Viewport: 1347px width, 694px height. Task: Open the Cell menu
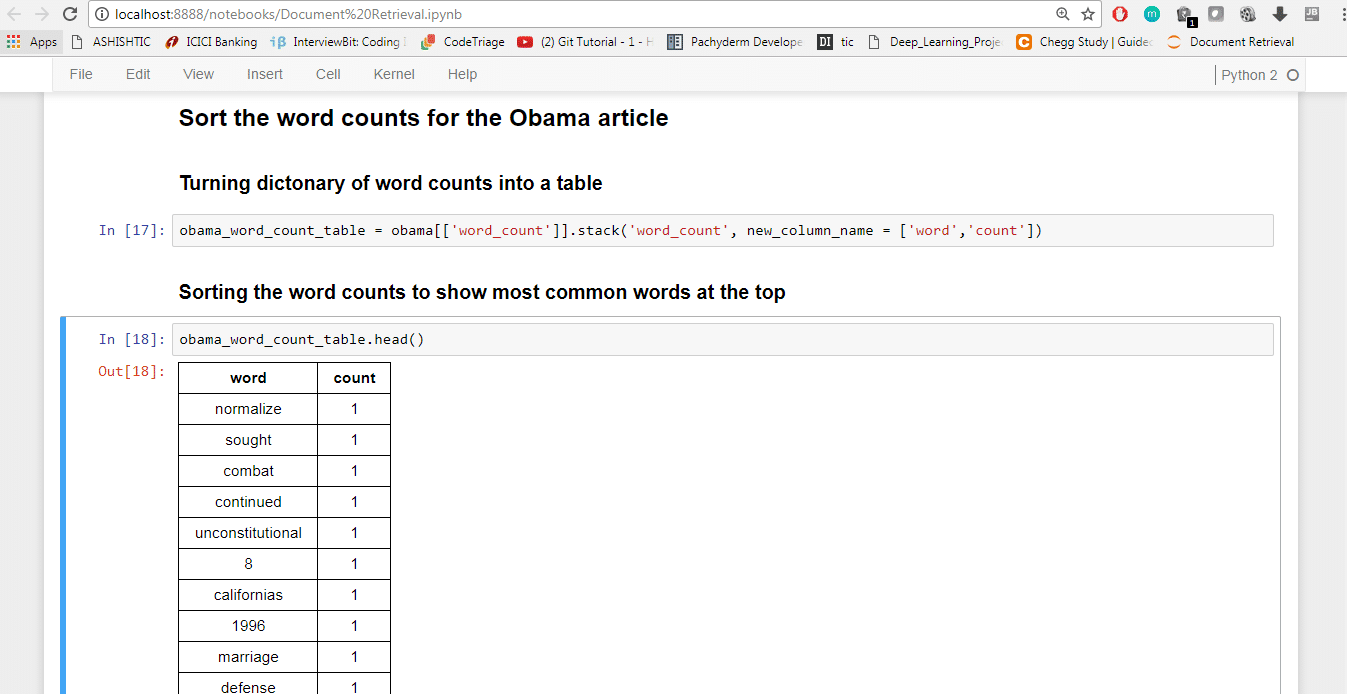[328, 74]
